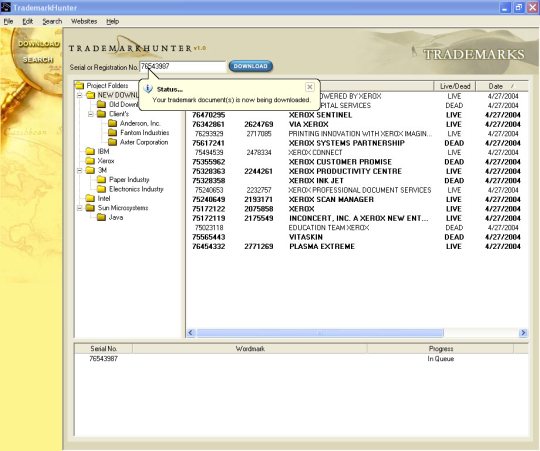540x451 pixels.
Task: Open the Websites menu
Action: pos(84,21)
